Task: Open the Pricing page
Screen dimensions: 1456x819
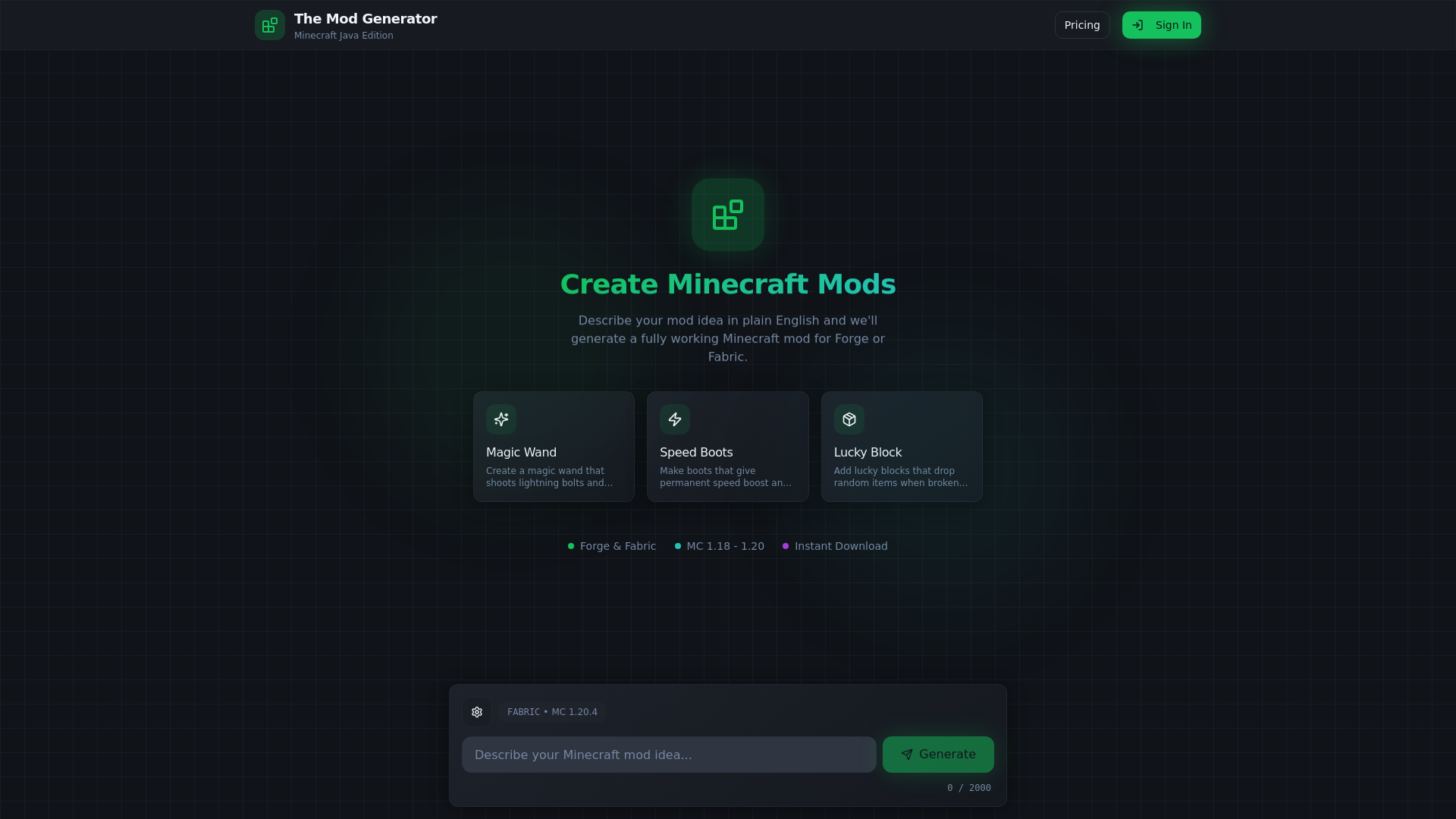Action: pos(1081,24)
